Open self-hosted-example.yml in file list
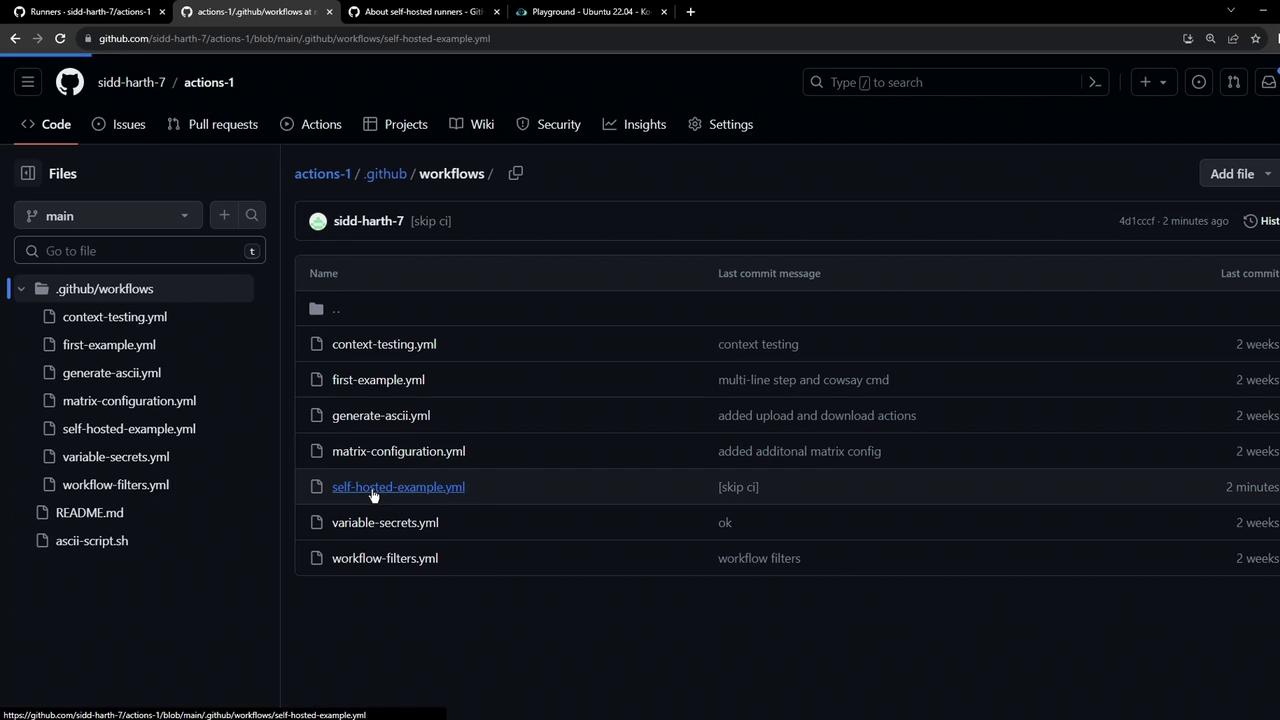The image size is (1280, 720). tap(398, 487)
